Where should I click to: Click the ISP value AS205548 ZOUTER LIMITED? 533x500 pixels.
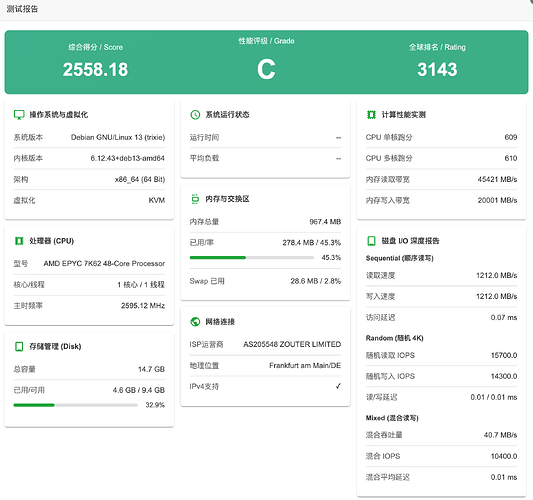(x=292, y=344)
